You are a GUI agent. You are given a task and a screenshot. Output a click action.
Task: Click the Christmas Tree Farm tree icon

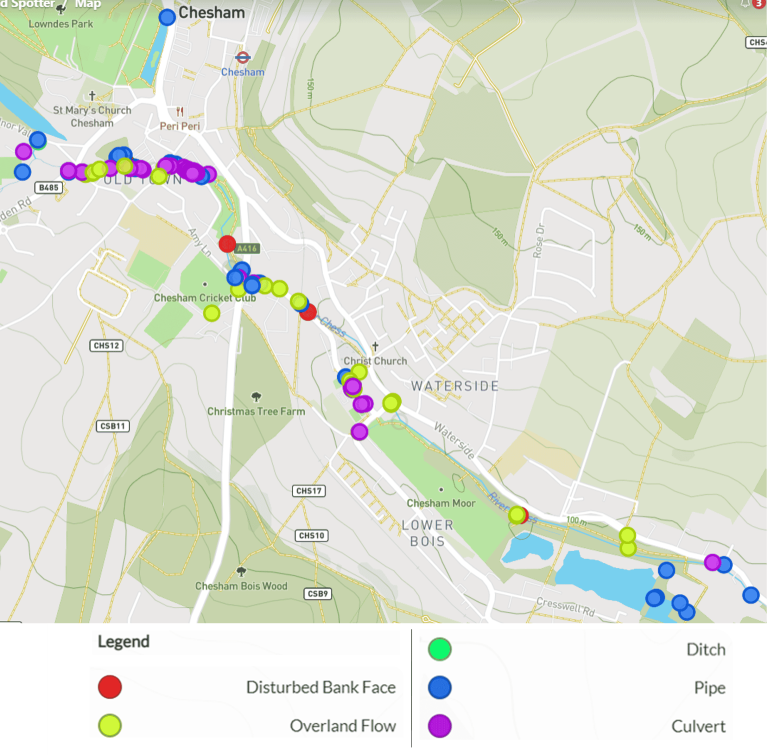256,396
